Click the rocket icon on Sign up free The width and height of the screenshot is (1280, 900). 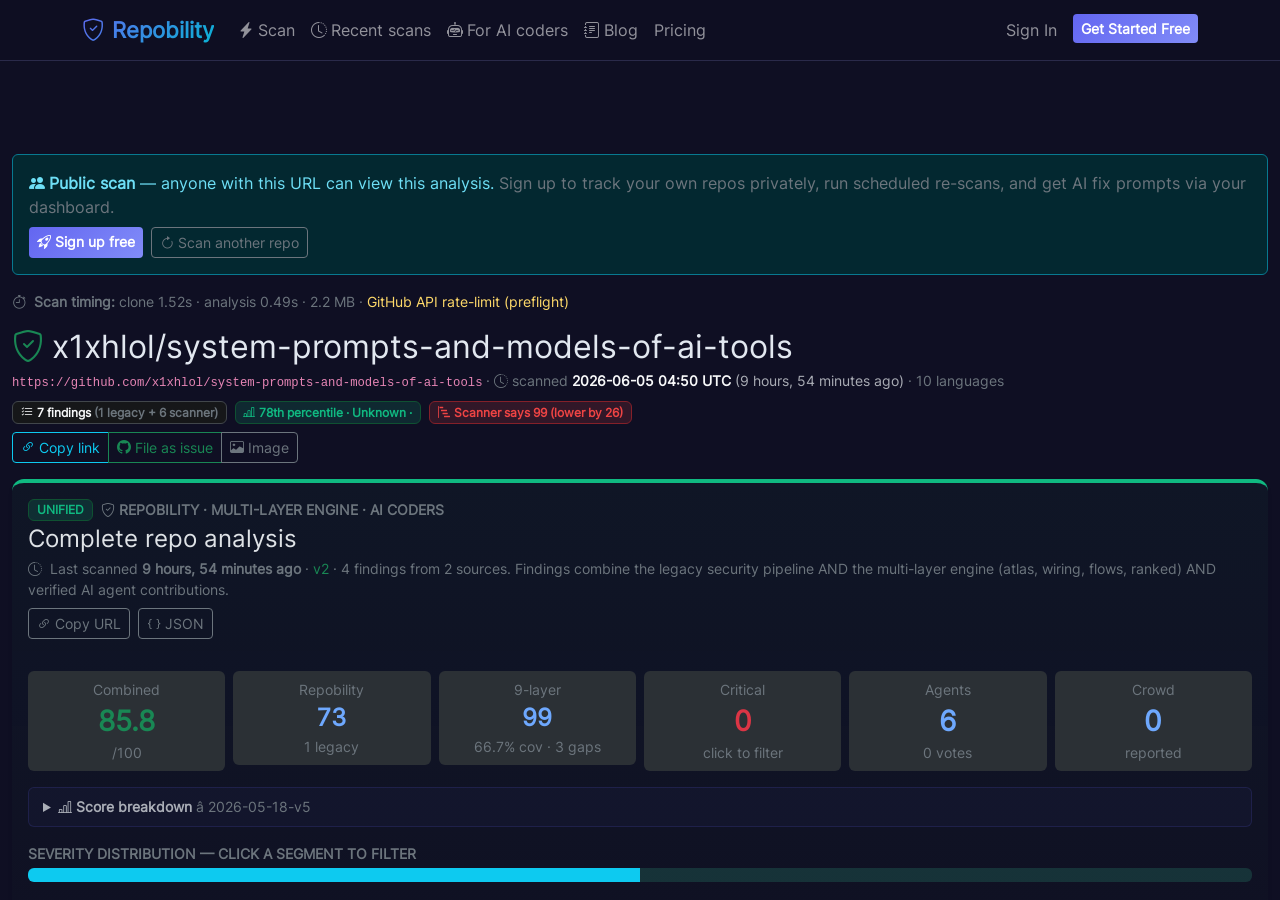(x=44, y=242)
